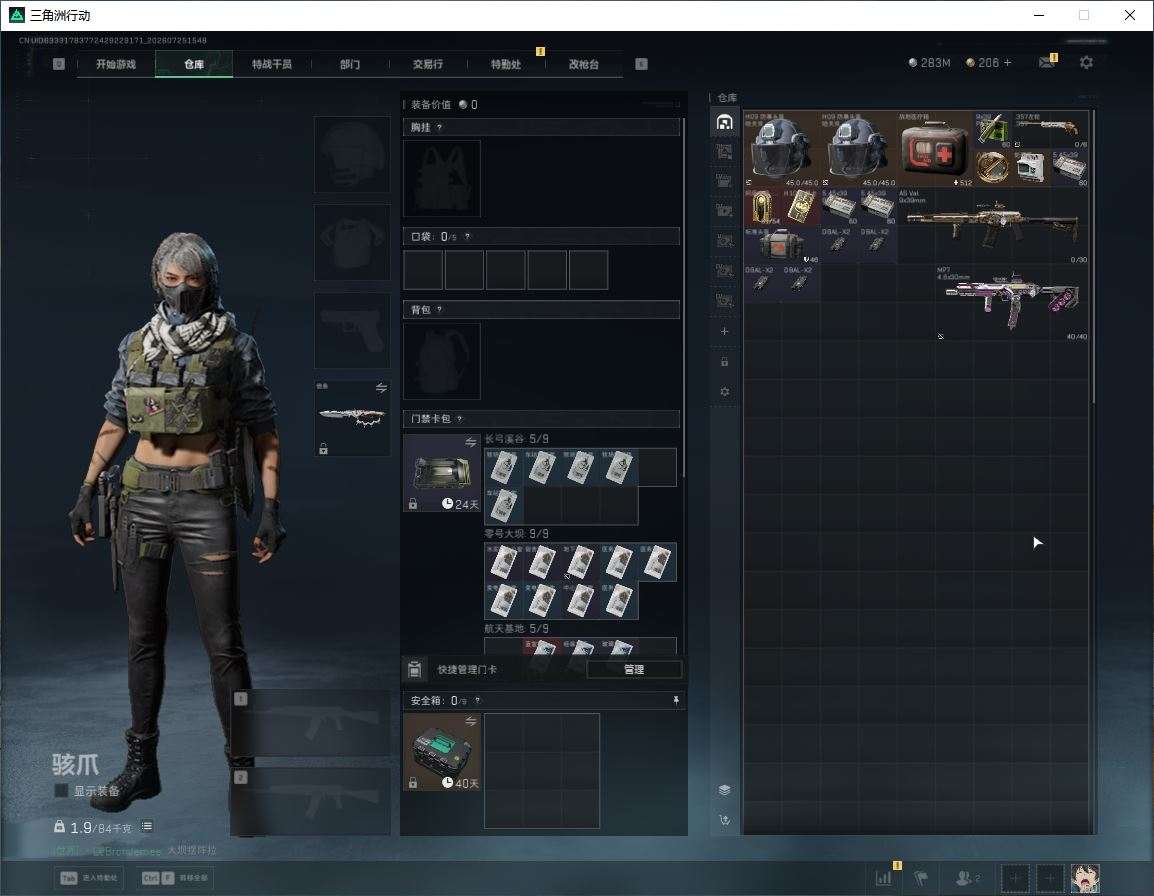Open the mail inbox icon
The width and height of the screenshot is (1154, 896).
(1047, 63)
